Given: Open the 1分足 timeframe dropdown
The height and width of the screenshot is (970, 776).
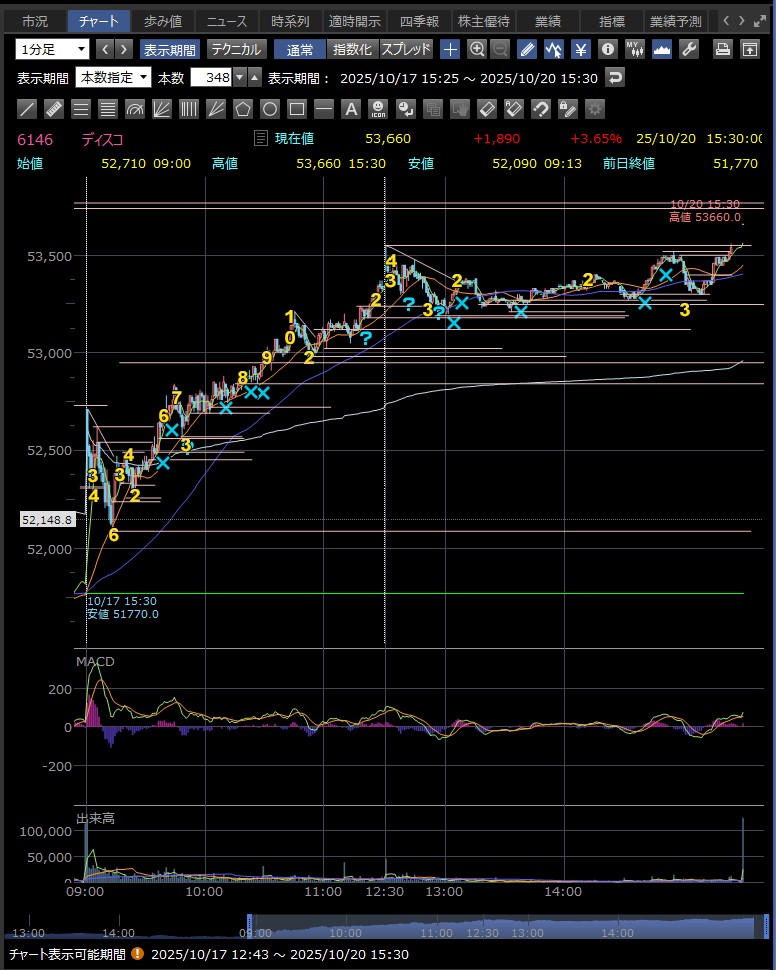Looking at the screenshot, I should tap(52, 49).
